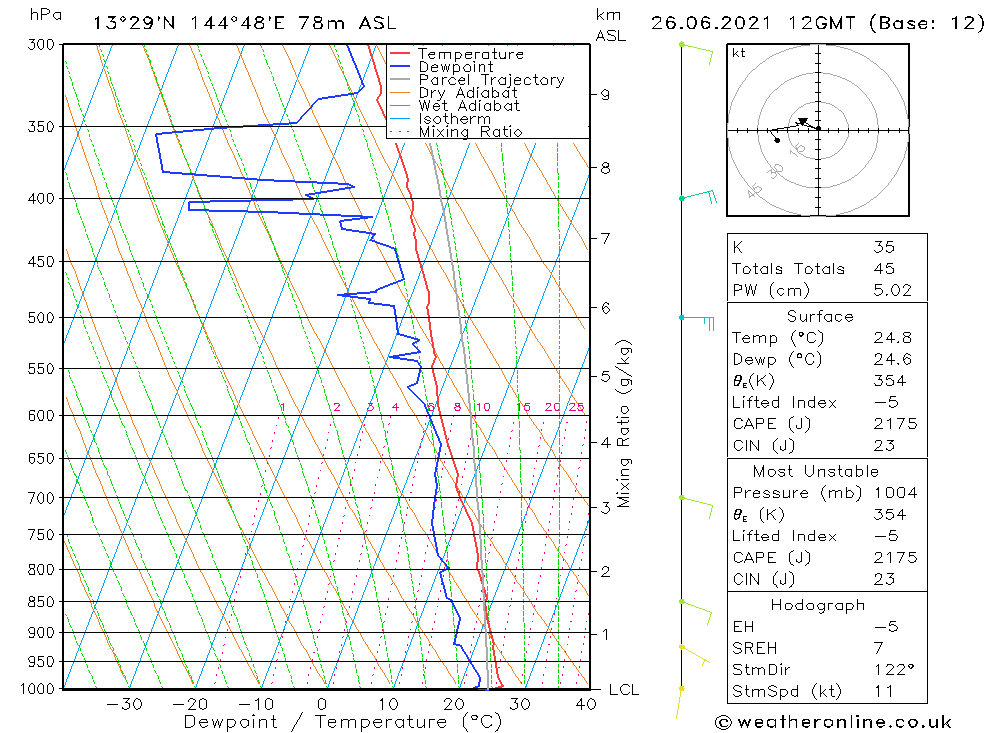Click the red Temperature legend line sample
1000x733 pixels.
pos(400,54)
